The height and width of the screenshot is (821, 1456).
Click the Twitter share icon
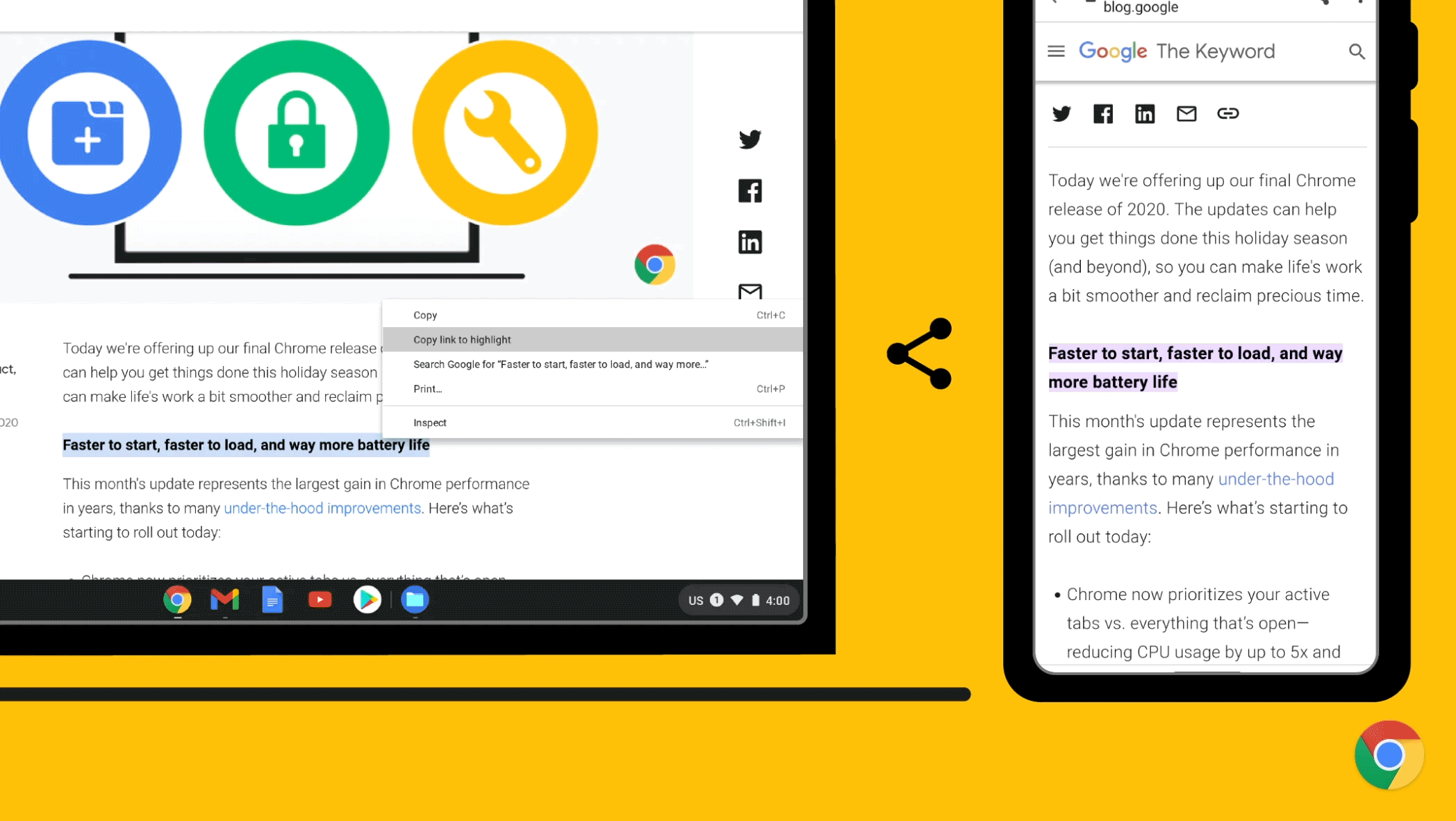[749, 138]
